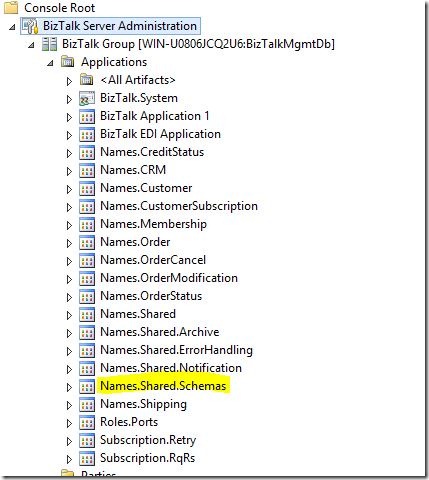The height and width of the screenshot is (480, 429).
Task: Expand the Names.CRM node
Action: point(69,171)
